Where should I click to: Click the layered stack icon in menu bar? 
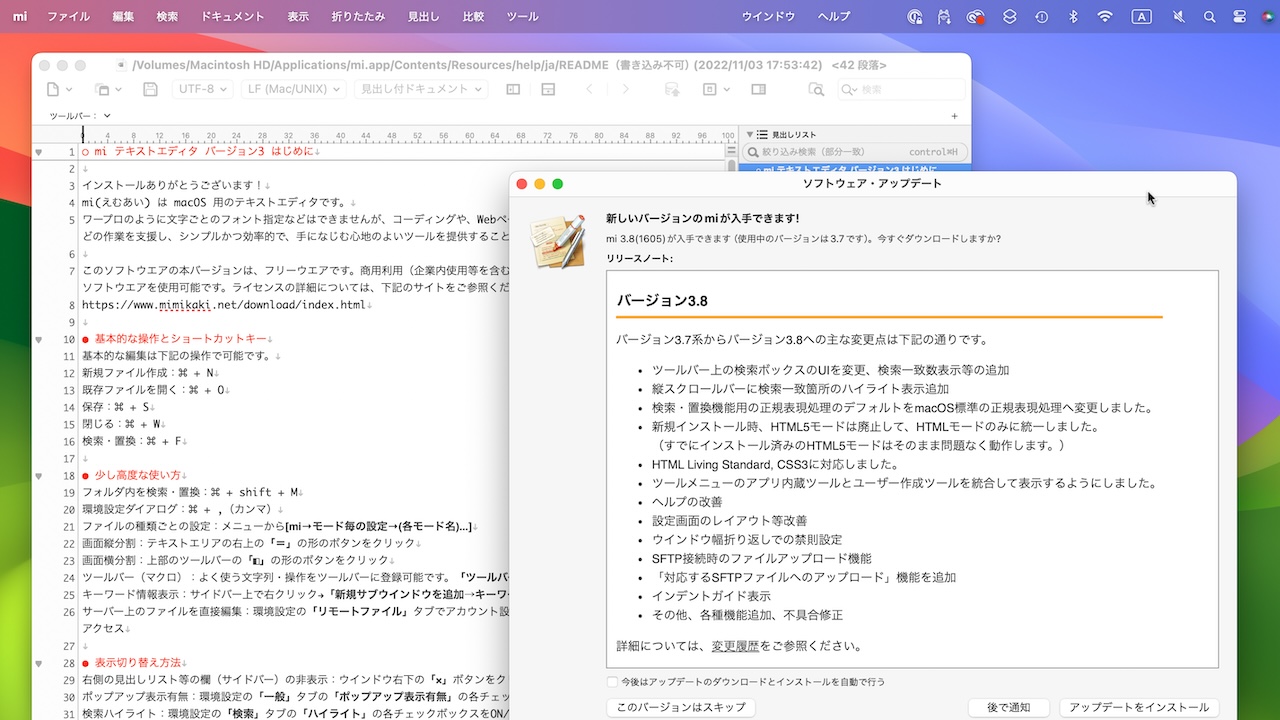[1010, 16]
